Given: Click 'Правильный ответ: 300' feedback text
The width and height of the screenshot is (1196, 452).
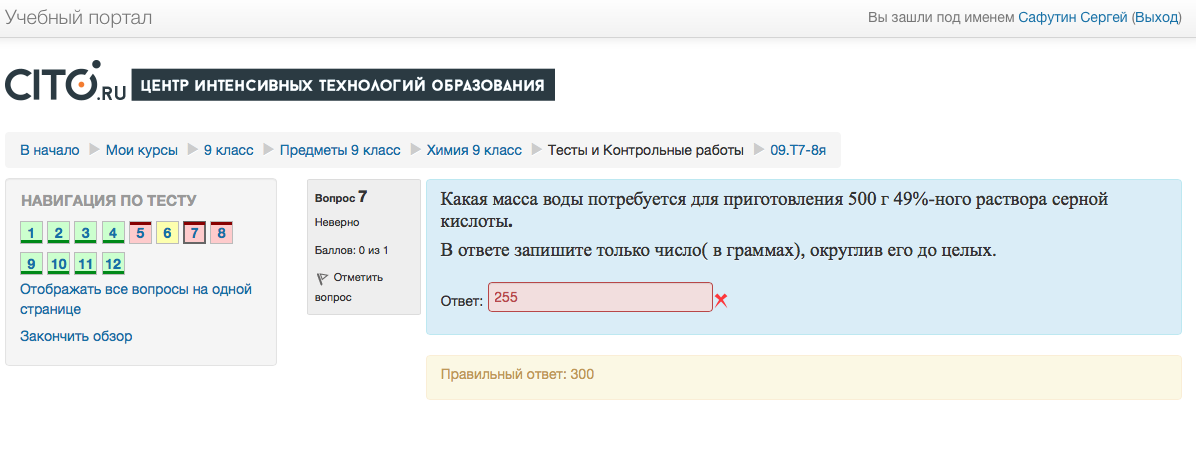Looking at the screenshot, I should click(x=517, y=374).
